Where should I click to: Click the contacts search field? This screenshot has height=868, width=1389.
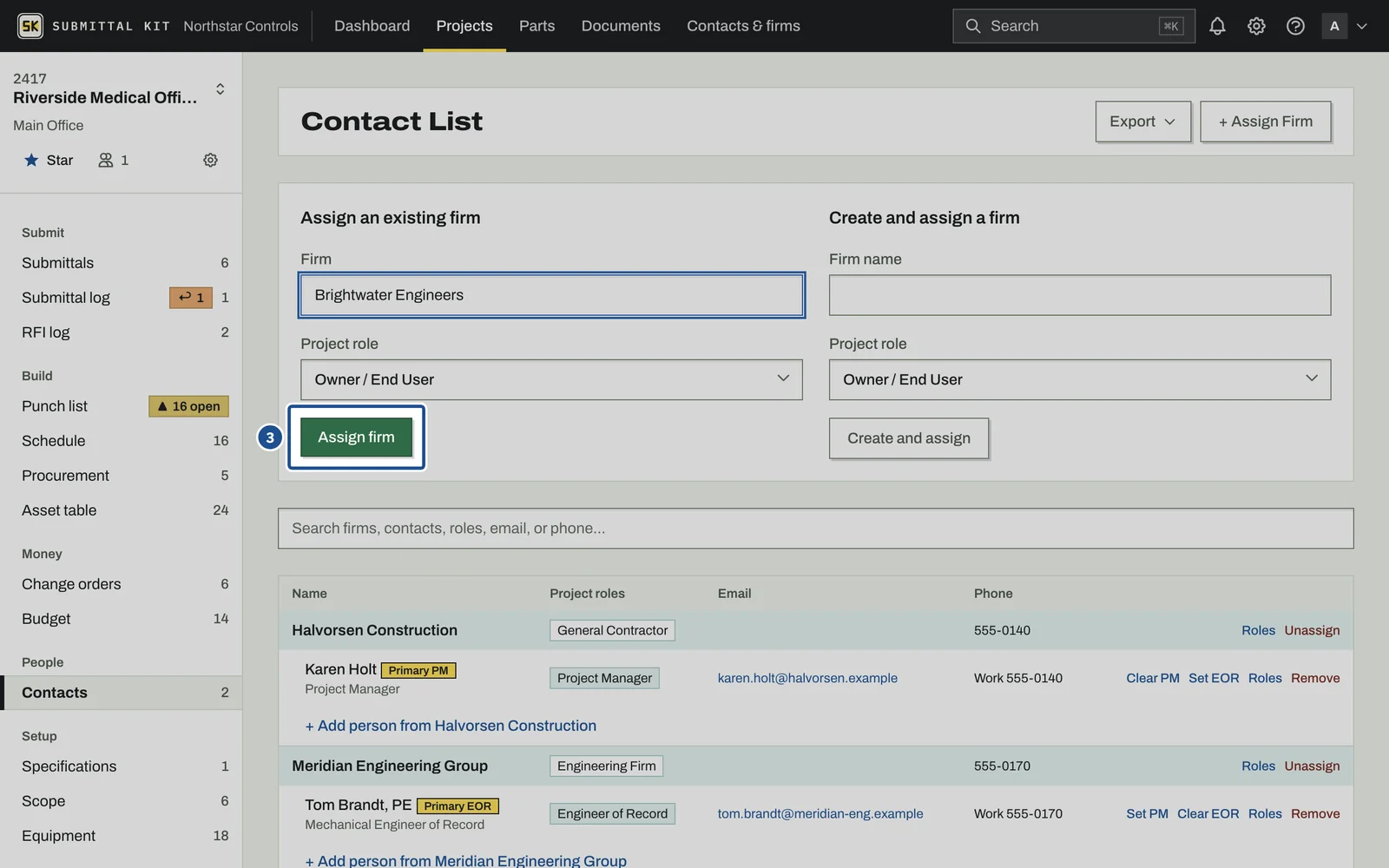point(815,529)
